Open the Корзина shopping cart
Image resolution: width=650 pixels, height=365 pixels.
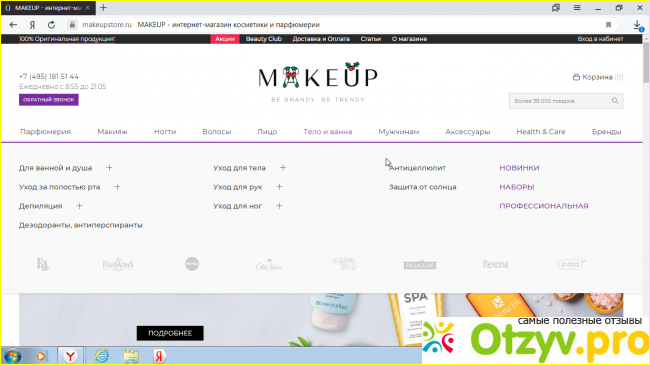tap(597, 77)
